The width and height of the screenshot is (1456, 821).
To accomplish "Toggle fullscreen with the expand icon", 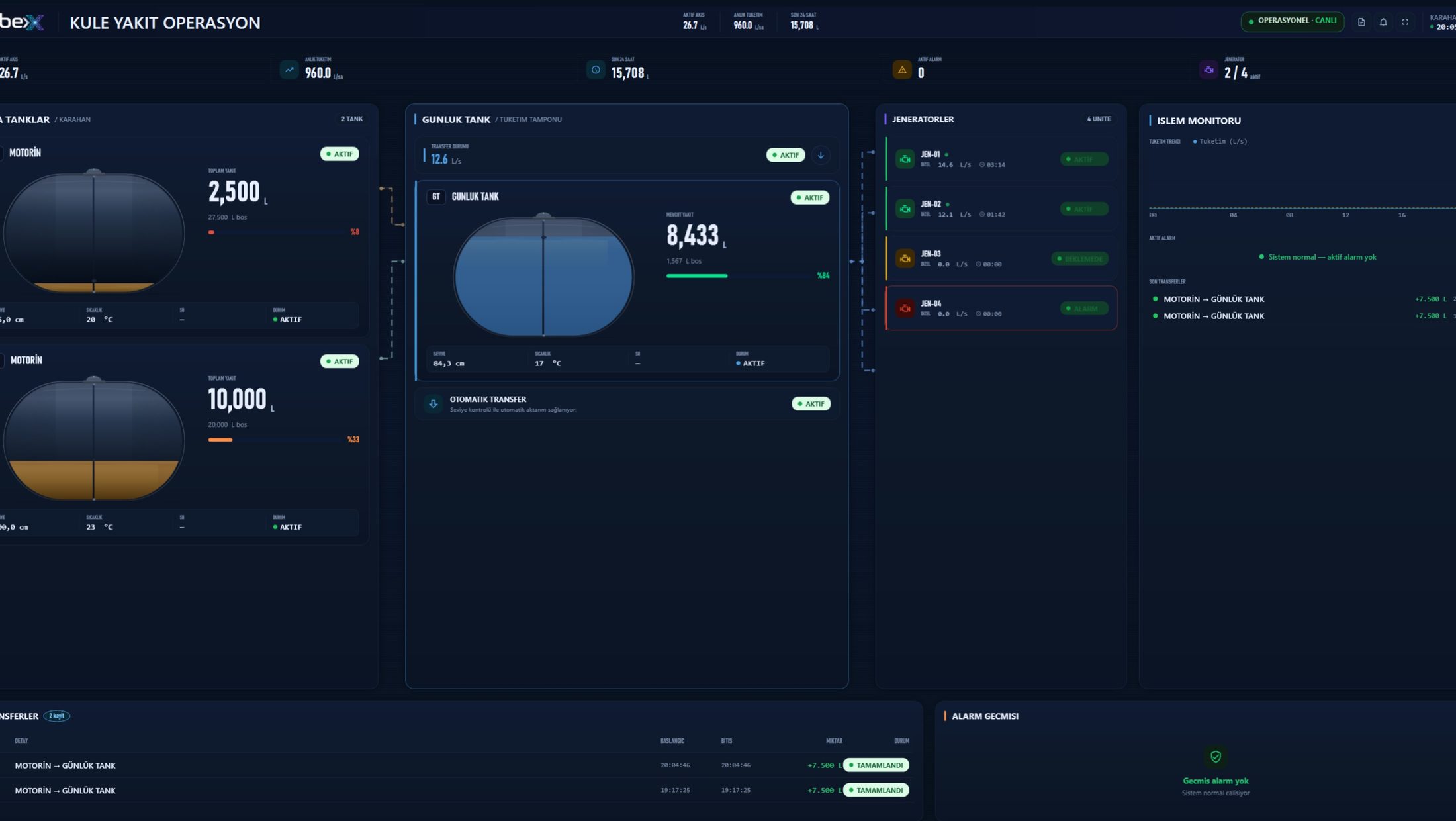I will pyautogui.click(x=1404, y=22).
